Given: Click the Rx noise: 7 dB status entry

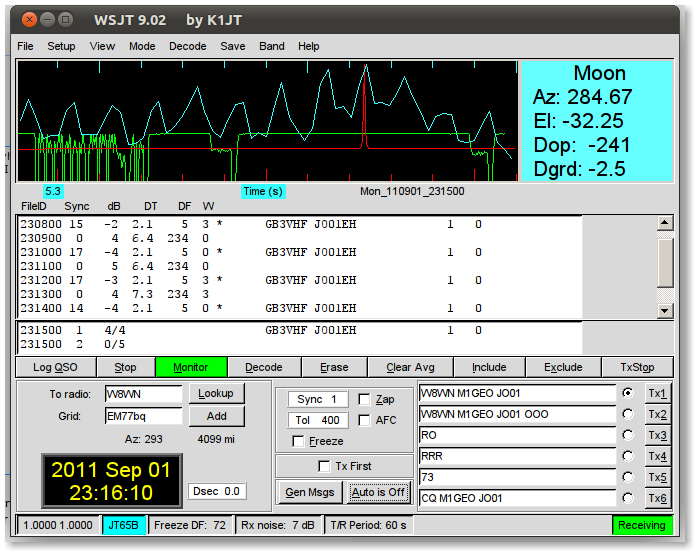Looking at the screenshot, I should pos(278,525).
